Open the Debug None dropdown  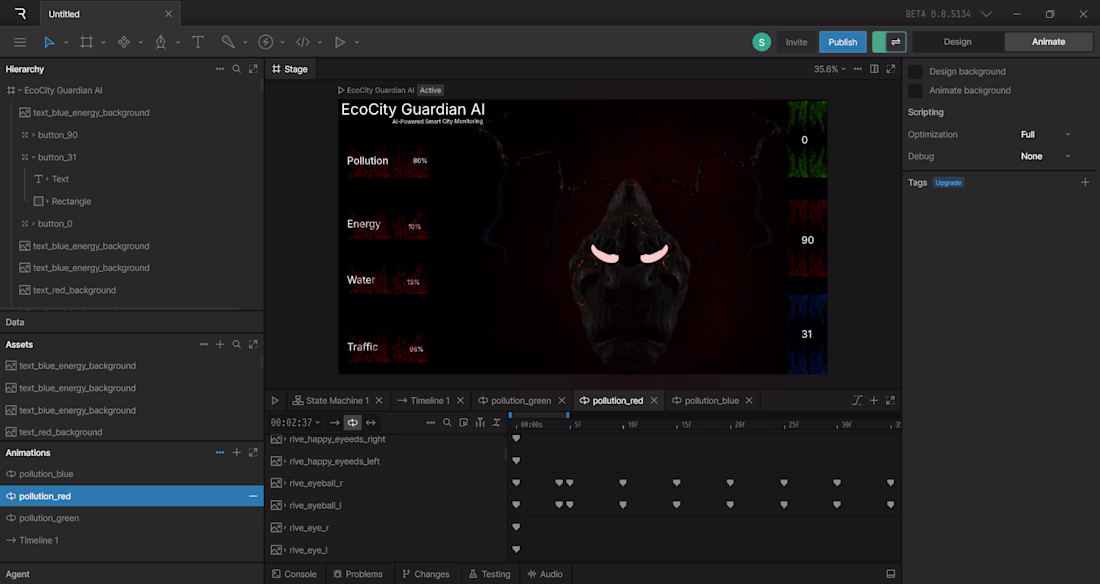1045,157
